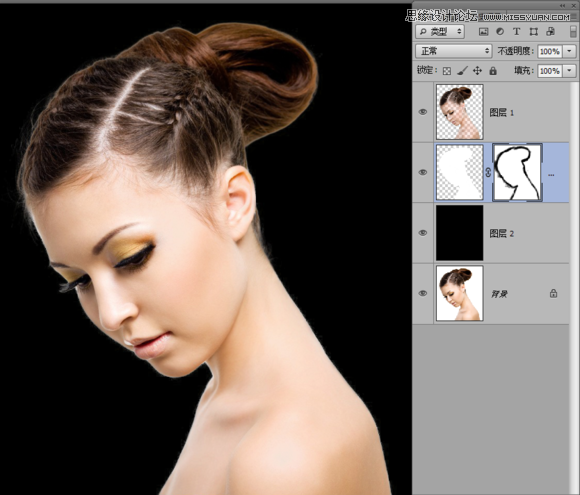This screenshot has width=580, height=495.
Task: Expand the 不透明度 opacity arrow
Action: tap(569, 51)
